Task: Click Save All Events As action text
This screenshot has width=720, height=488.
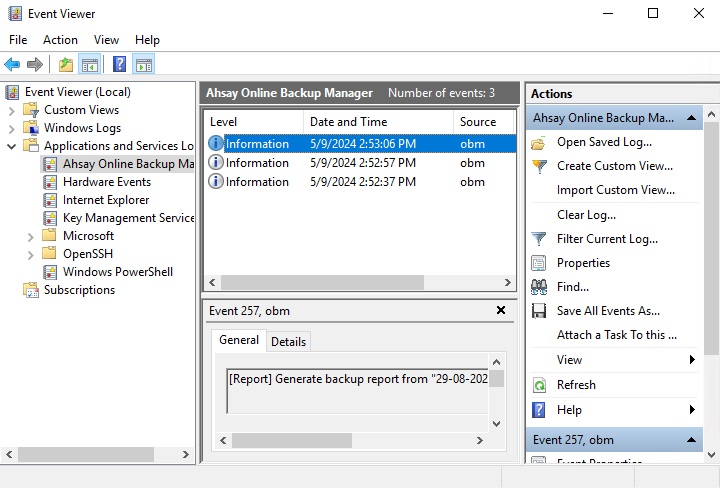Action: click(x=608, y=311)
